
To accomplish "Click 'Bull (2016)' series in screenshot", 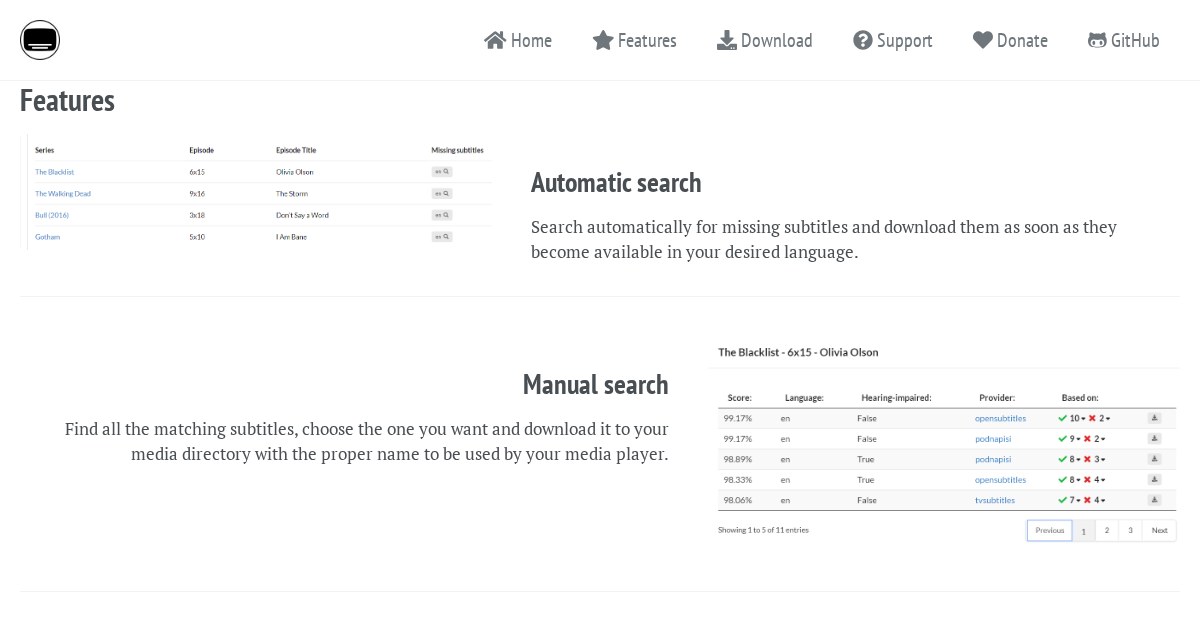I will [52, 215].
